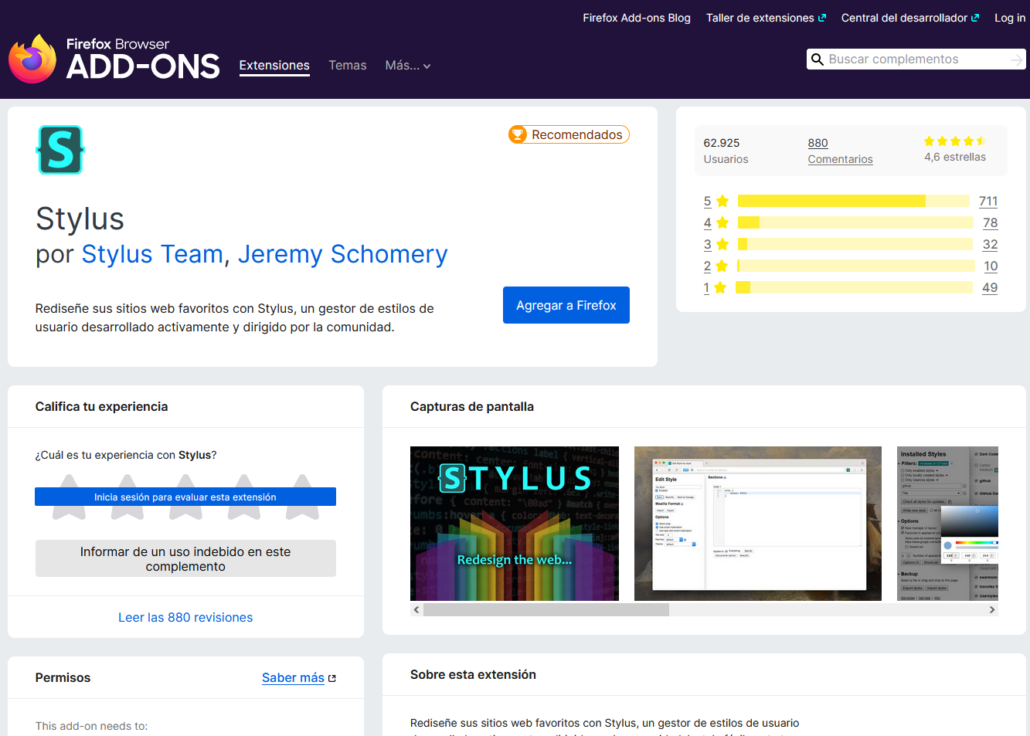The height and width of the screenshot is (736, 1030).
Task: Advance the screenshot carousel with the right arrow
Action: [x=992, y=608]
